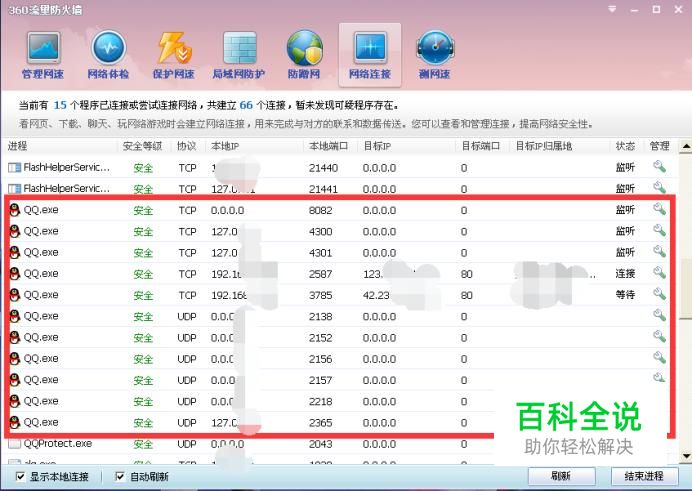Toggle 自动刷新 checkbox
The width and height of the screenshot is (692, 491).
pyautogui.click(x=120, y=476)
